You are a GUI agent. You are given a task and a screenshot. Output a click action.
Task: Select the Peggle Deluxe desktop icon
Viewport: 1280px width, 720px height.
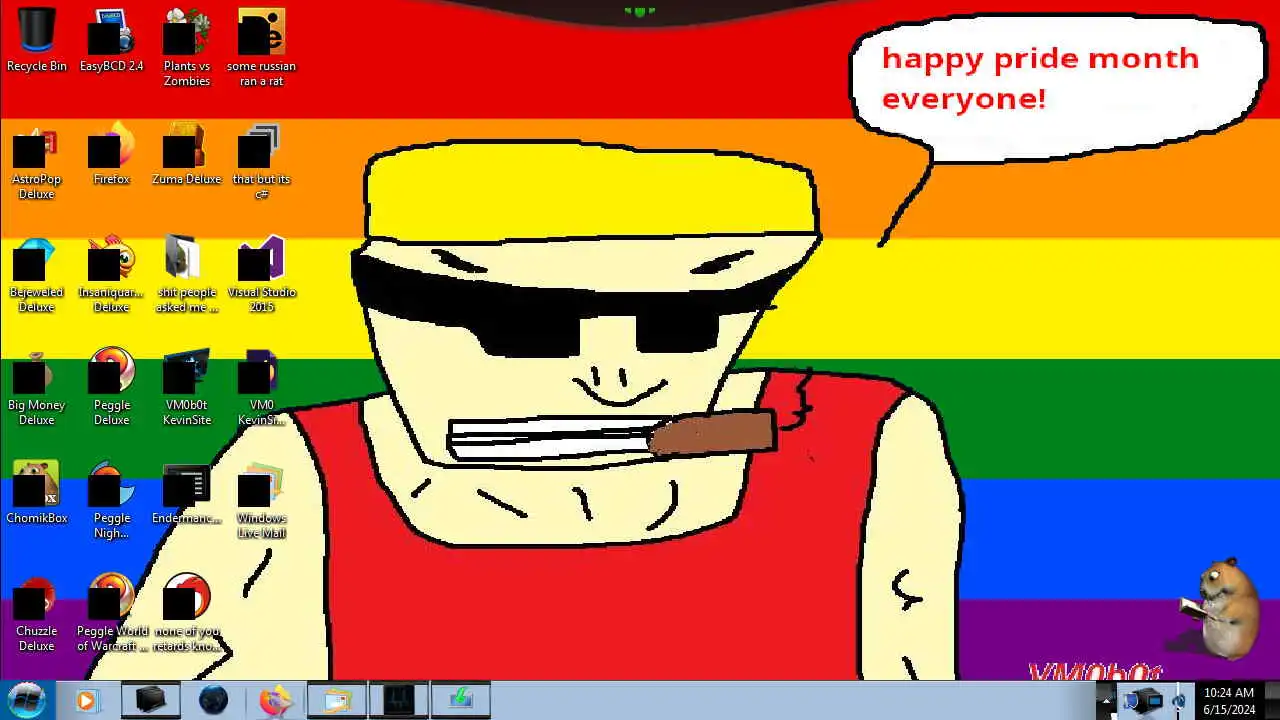111,386
